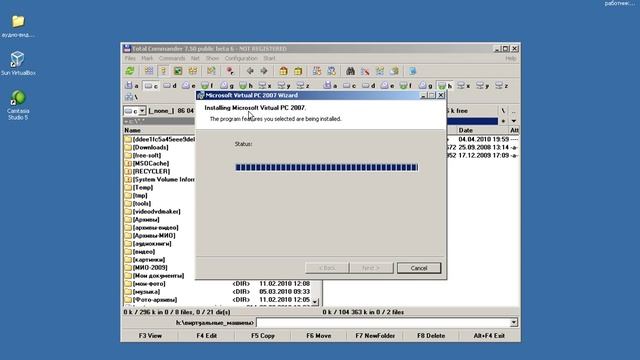Open the Configuration menu

click(241, 58)
